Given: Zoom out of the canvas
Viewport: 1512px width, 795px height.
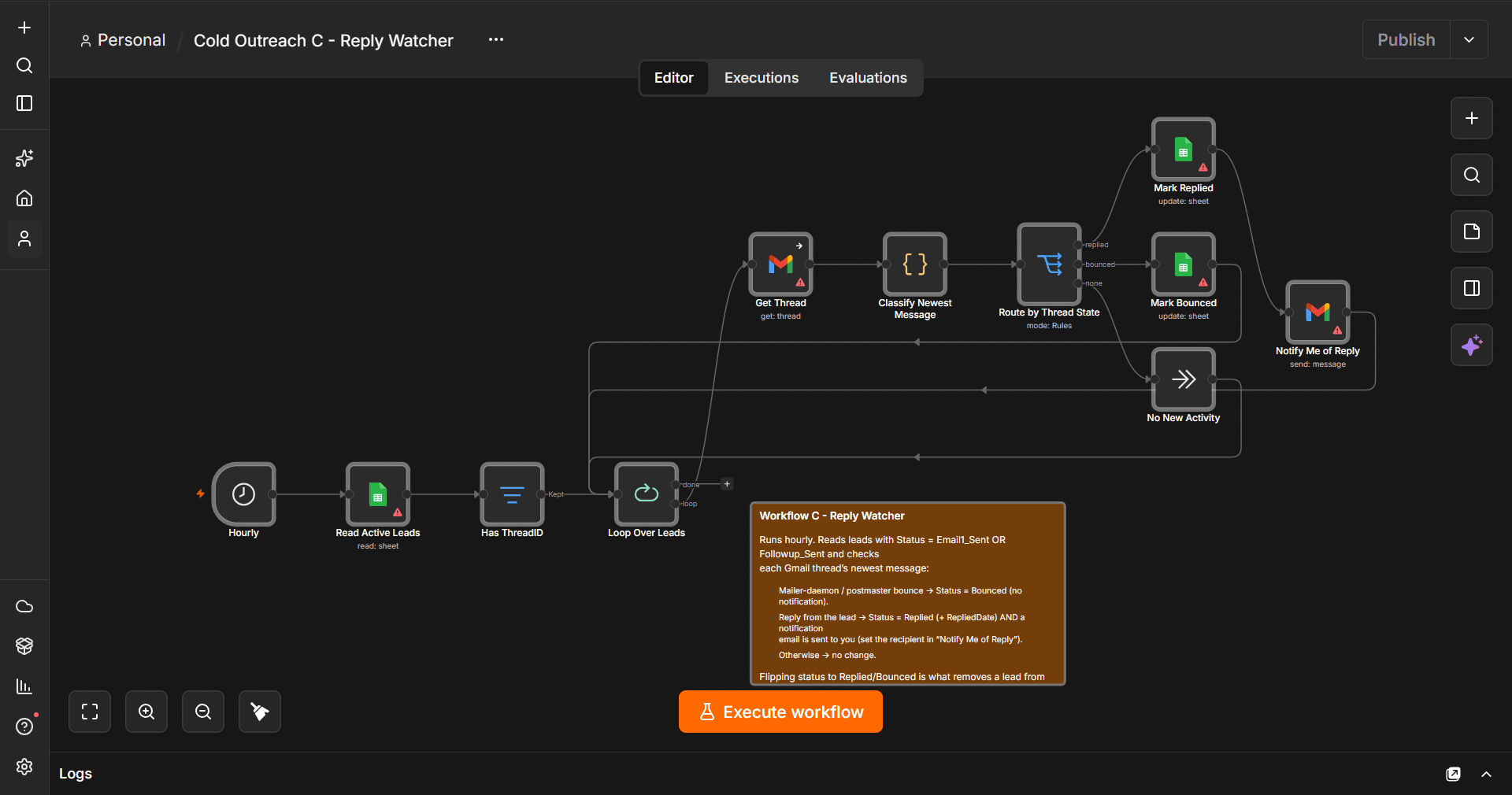Looking at the screenshot, I should (x=203, y=712).
